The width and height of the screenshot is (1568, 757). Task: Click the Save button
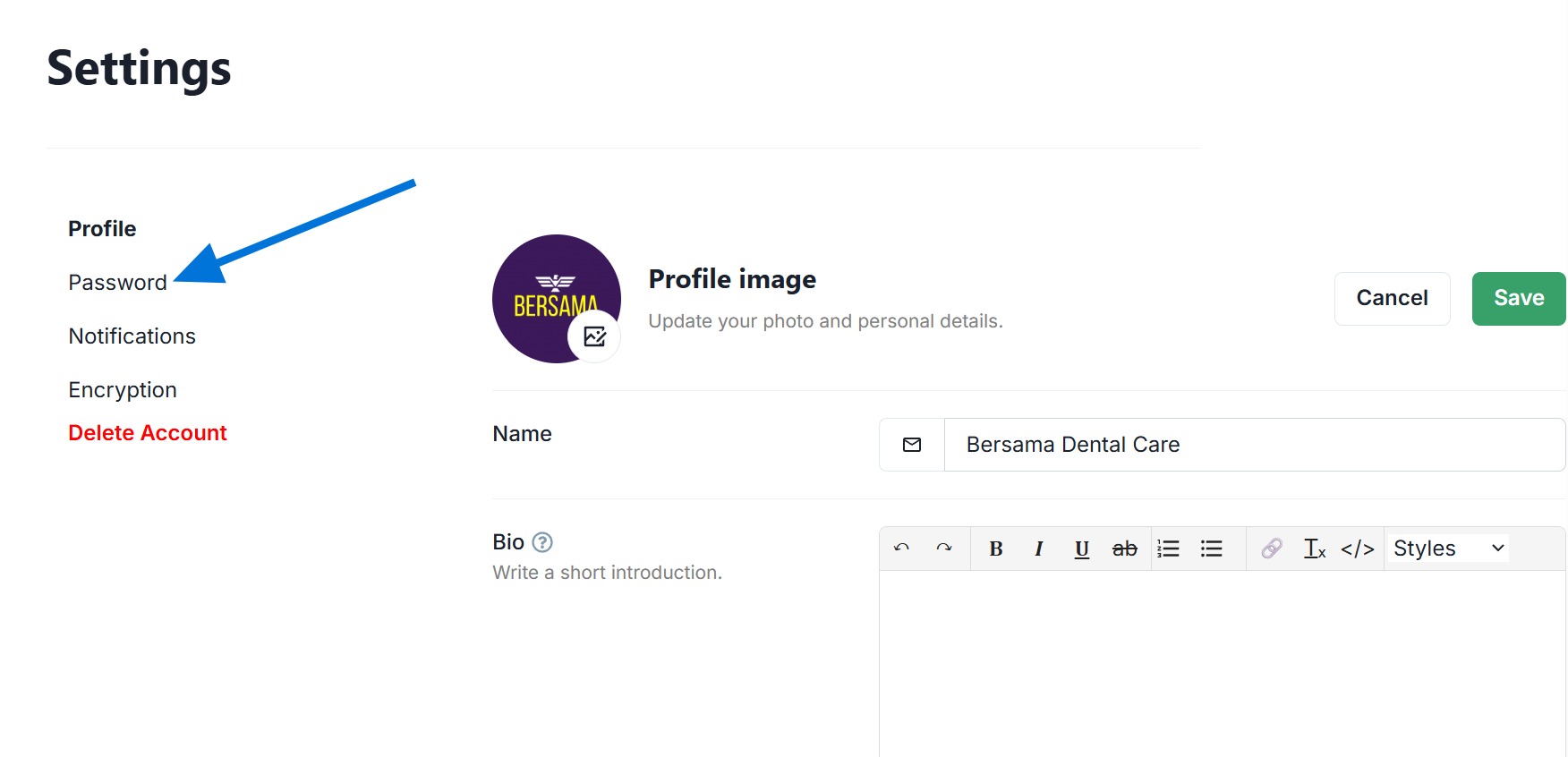tap(1518, 299)
